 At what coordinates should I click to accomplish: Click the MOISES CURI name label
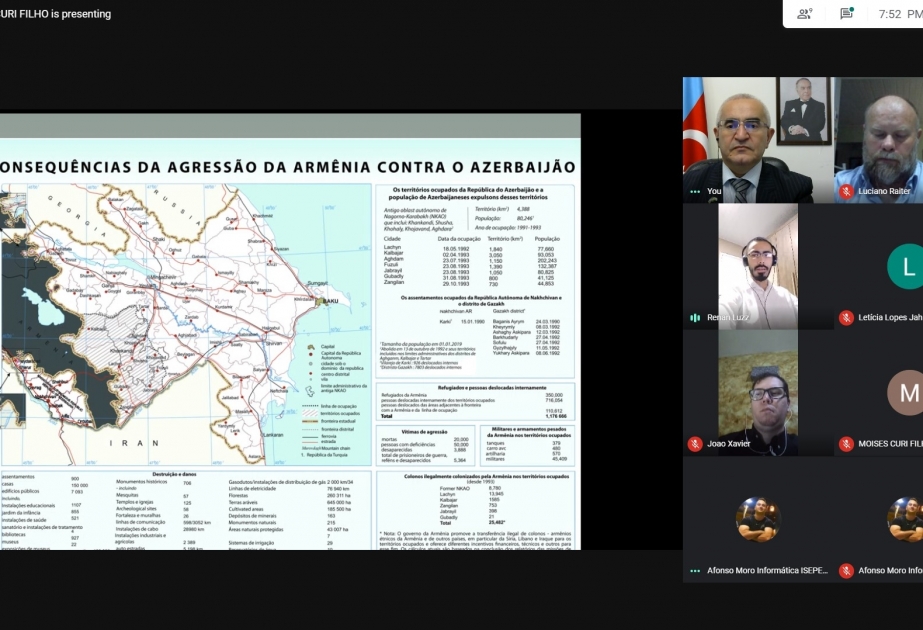890,444
